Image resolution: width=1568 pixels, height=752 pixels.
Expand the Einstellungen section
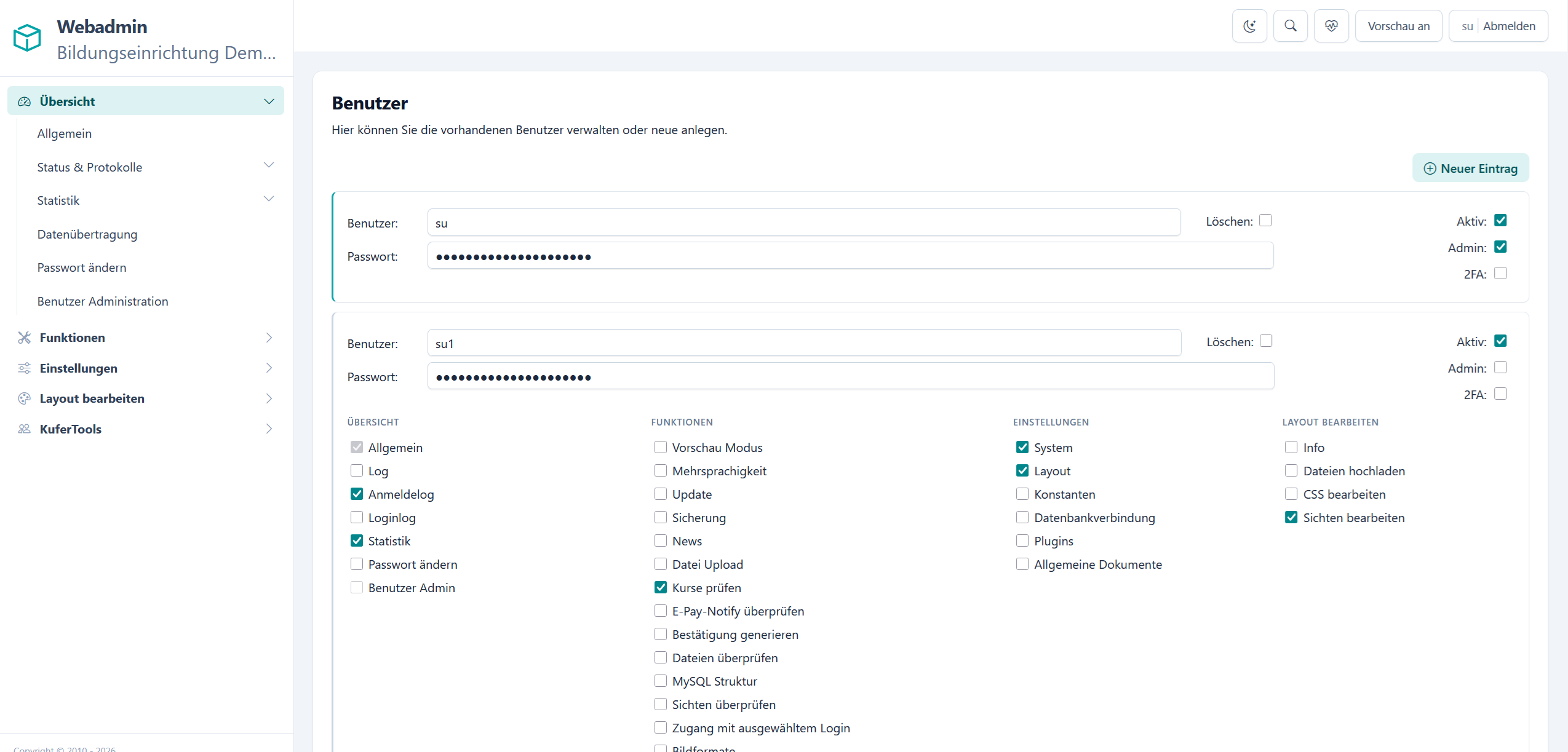click(269, 368)
